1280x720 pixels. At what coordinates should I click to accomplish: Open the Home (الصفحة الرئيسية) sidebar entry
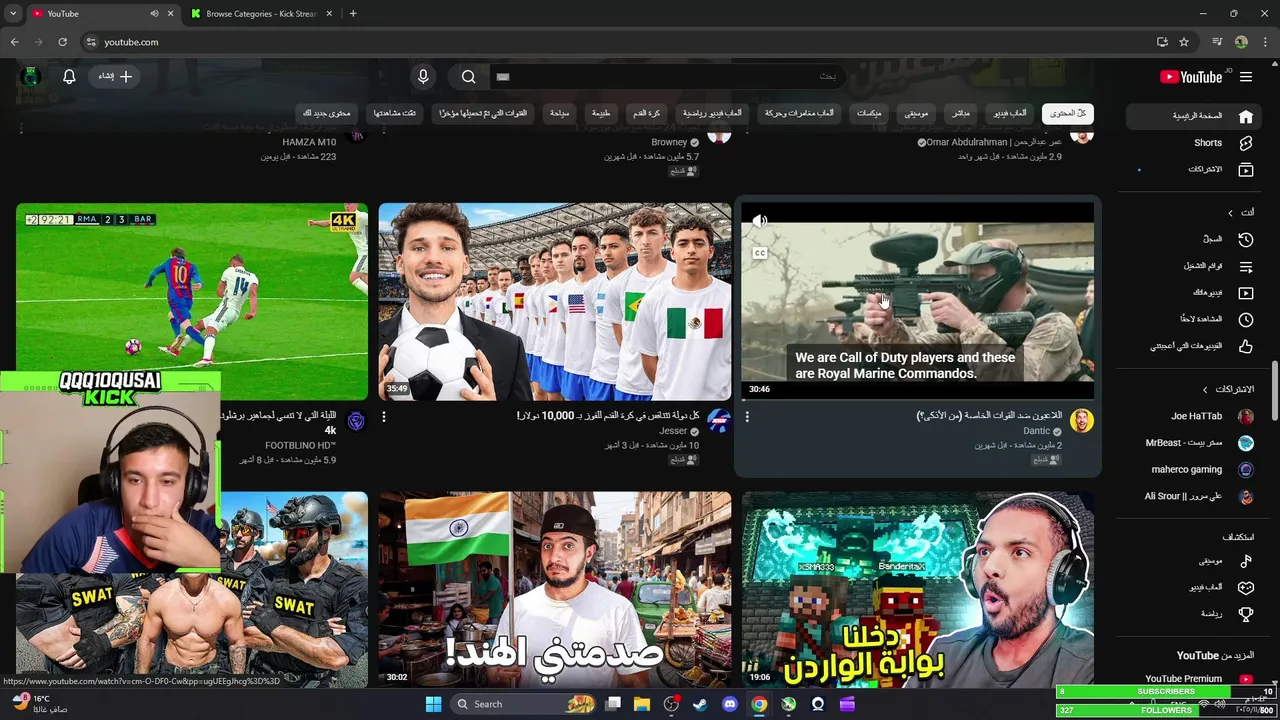[1194, 116]
